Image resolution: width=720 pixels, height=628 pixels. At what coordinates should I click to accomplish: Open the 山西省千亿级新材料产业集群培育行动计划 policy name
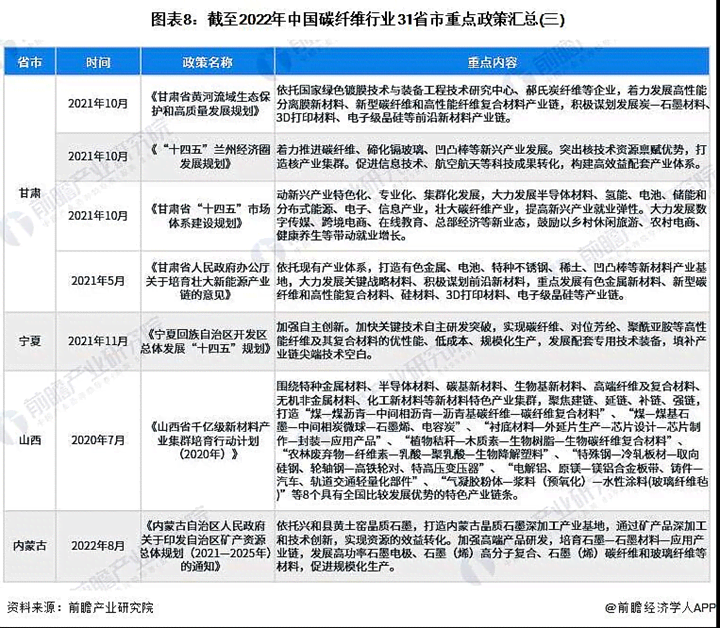coord(207,439)
